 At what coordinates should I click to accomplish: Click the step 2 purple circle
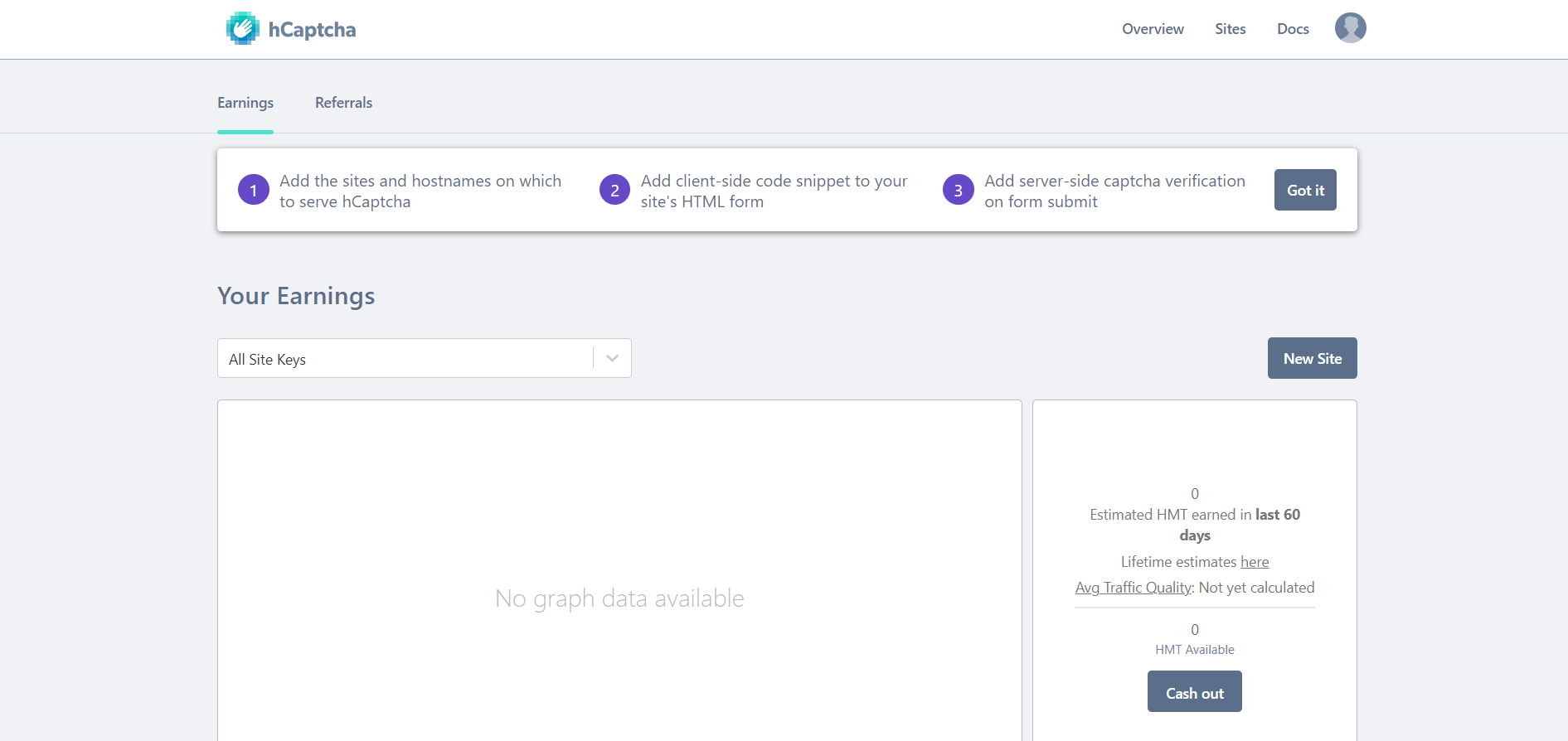pyautogui.click(x=614, y=191)
